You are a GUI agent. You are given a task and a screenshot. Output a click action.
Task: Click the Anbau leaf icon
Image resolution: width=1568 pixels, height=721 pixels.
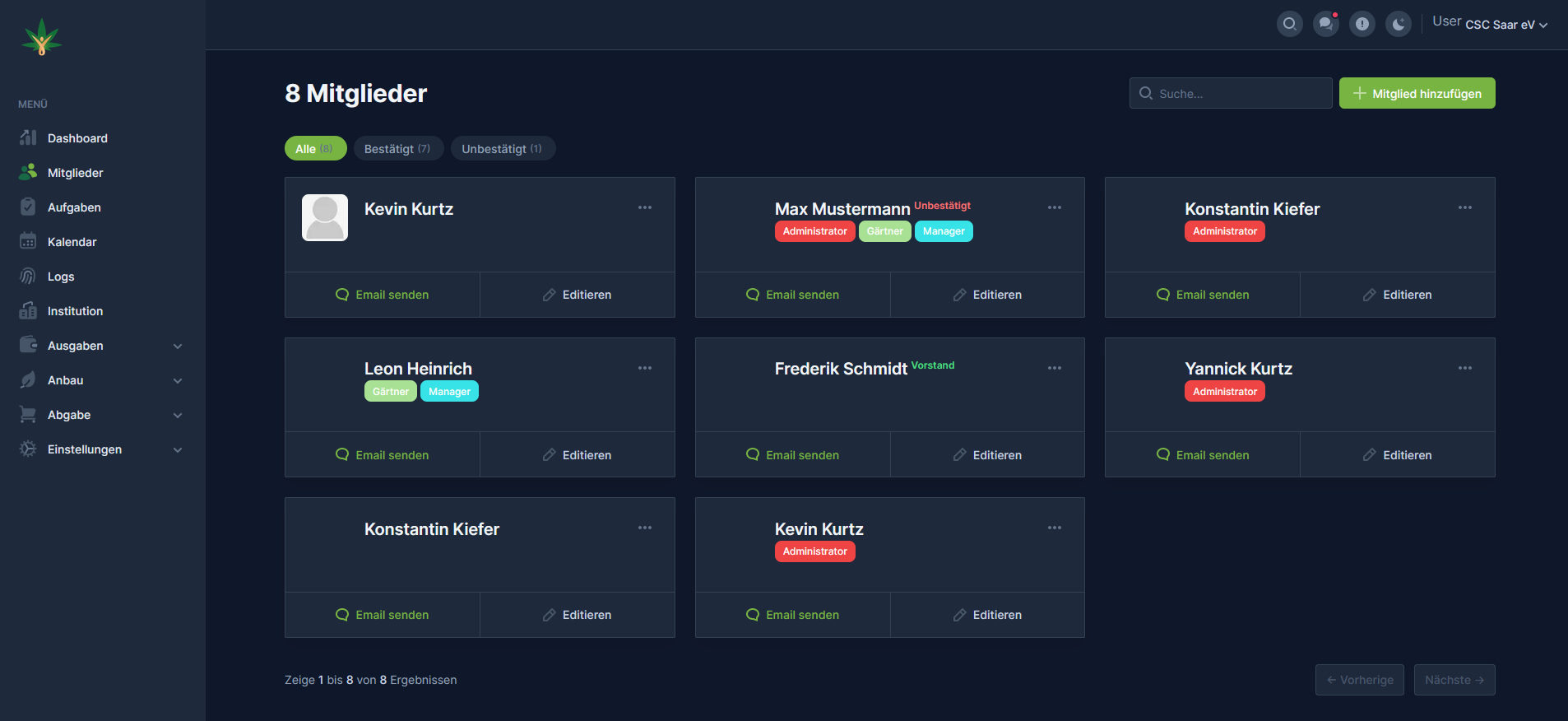[x=28, y=379]
